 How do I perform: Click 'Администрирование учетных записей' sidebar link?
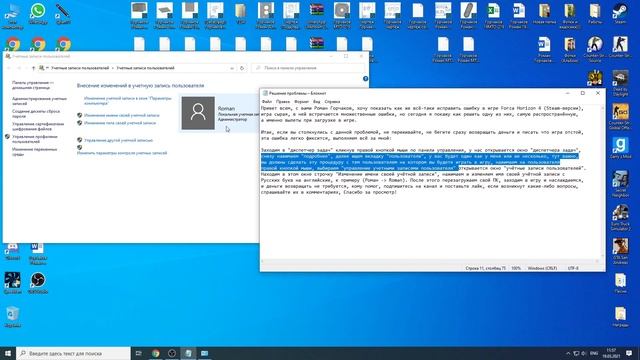pyautogui.click(x=39, y=101)
